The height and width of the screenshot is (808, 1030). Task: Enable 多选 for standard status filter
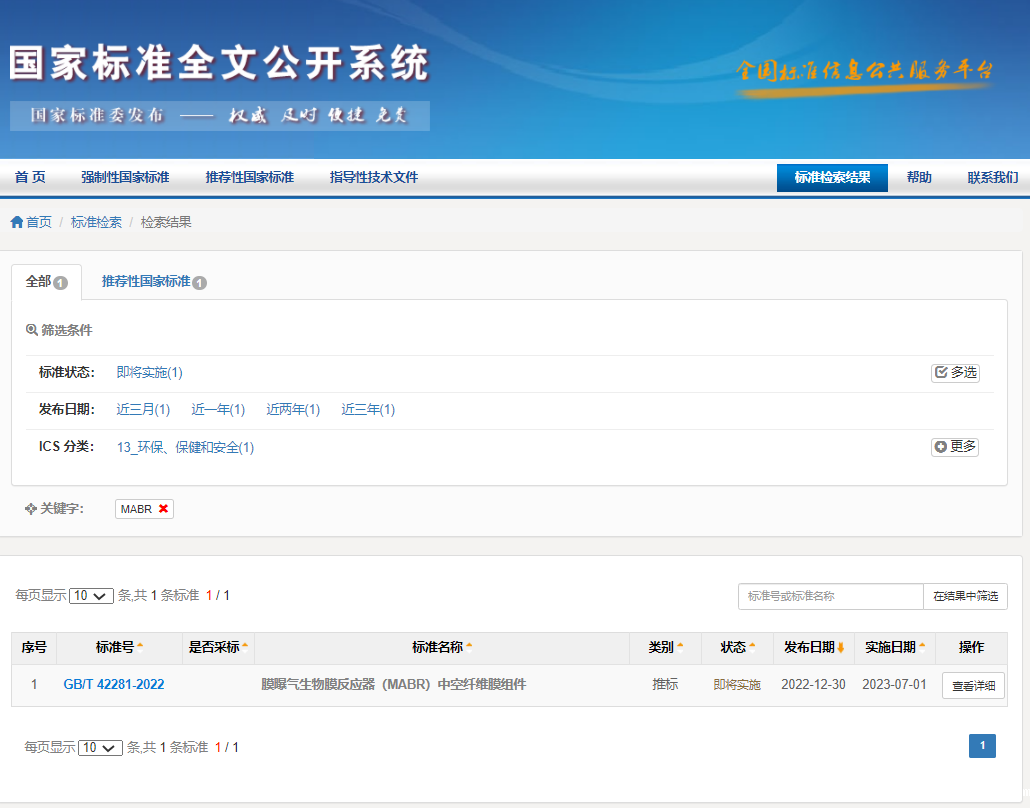955,372
